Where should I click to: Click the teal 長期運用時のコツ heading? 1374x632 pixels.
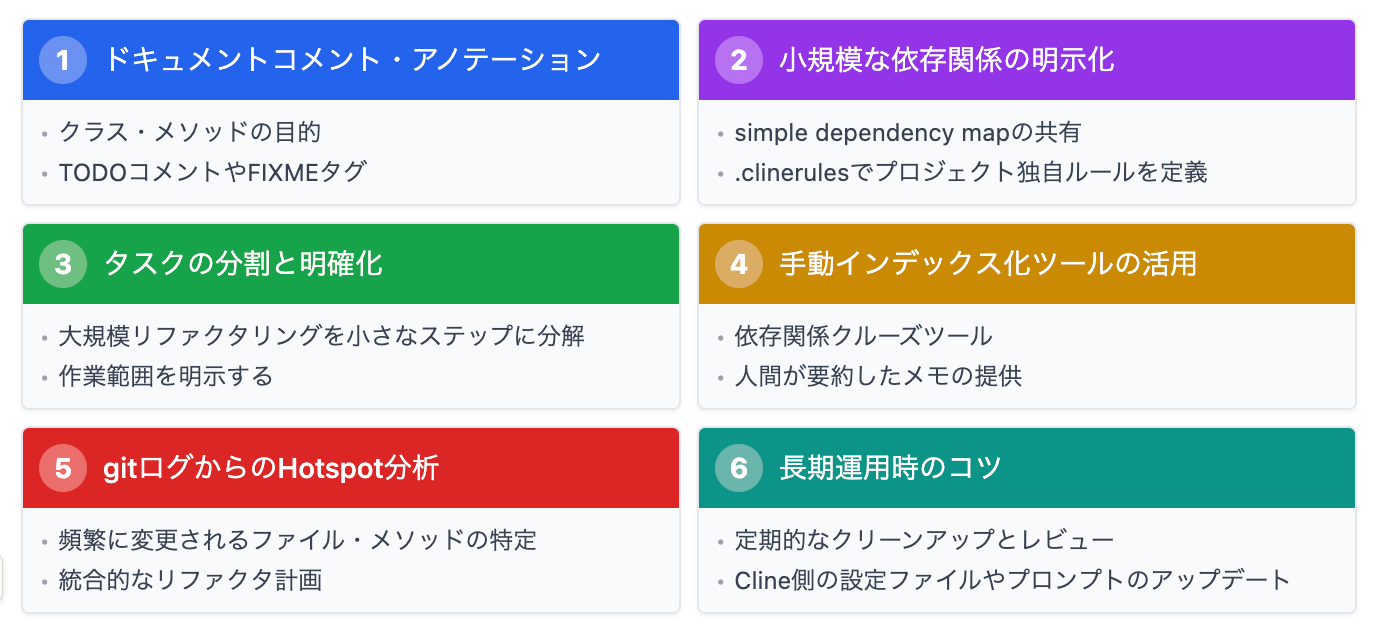tap(890, 468)
